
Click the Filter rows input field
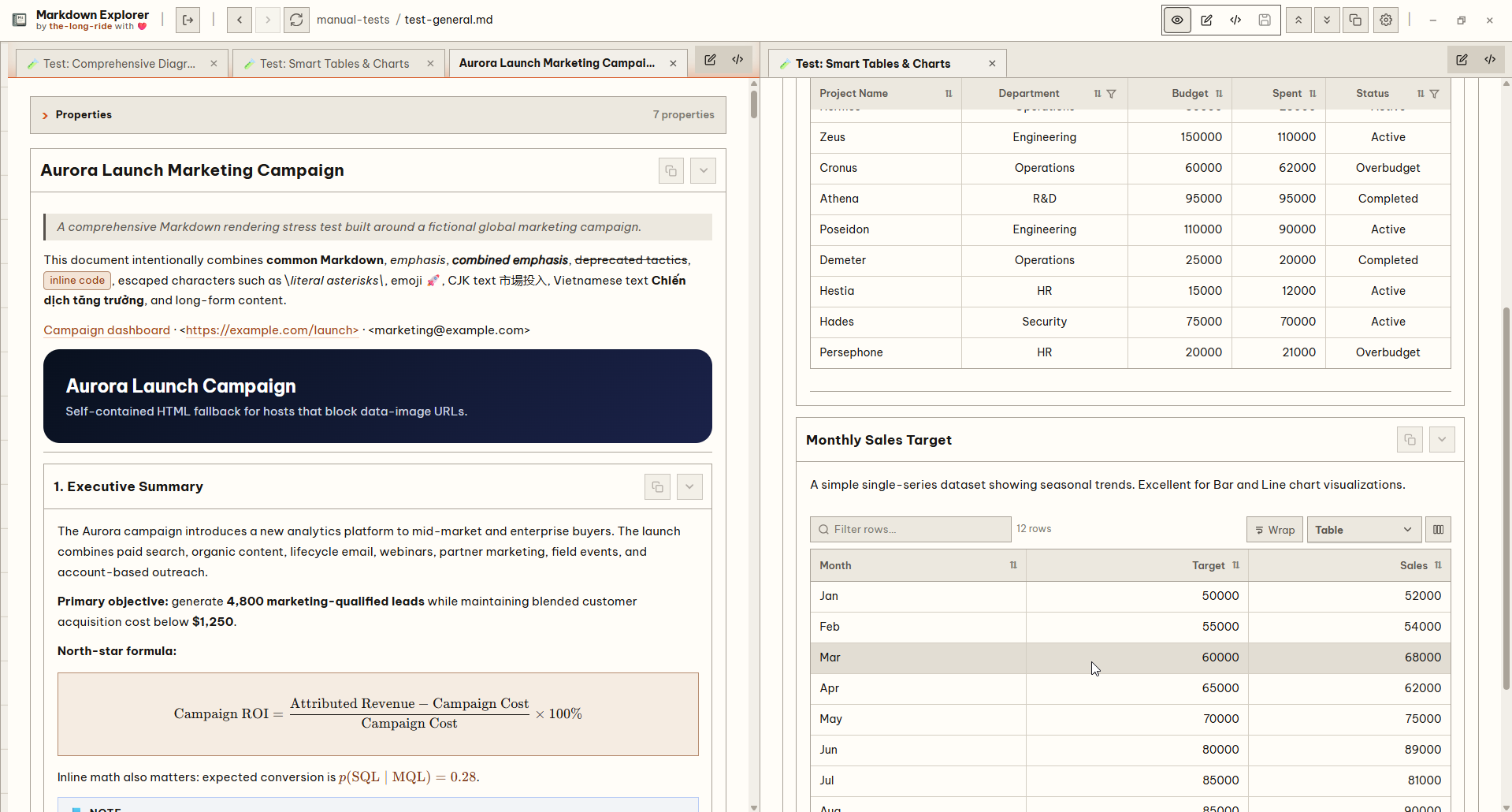[911, 530]
